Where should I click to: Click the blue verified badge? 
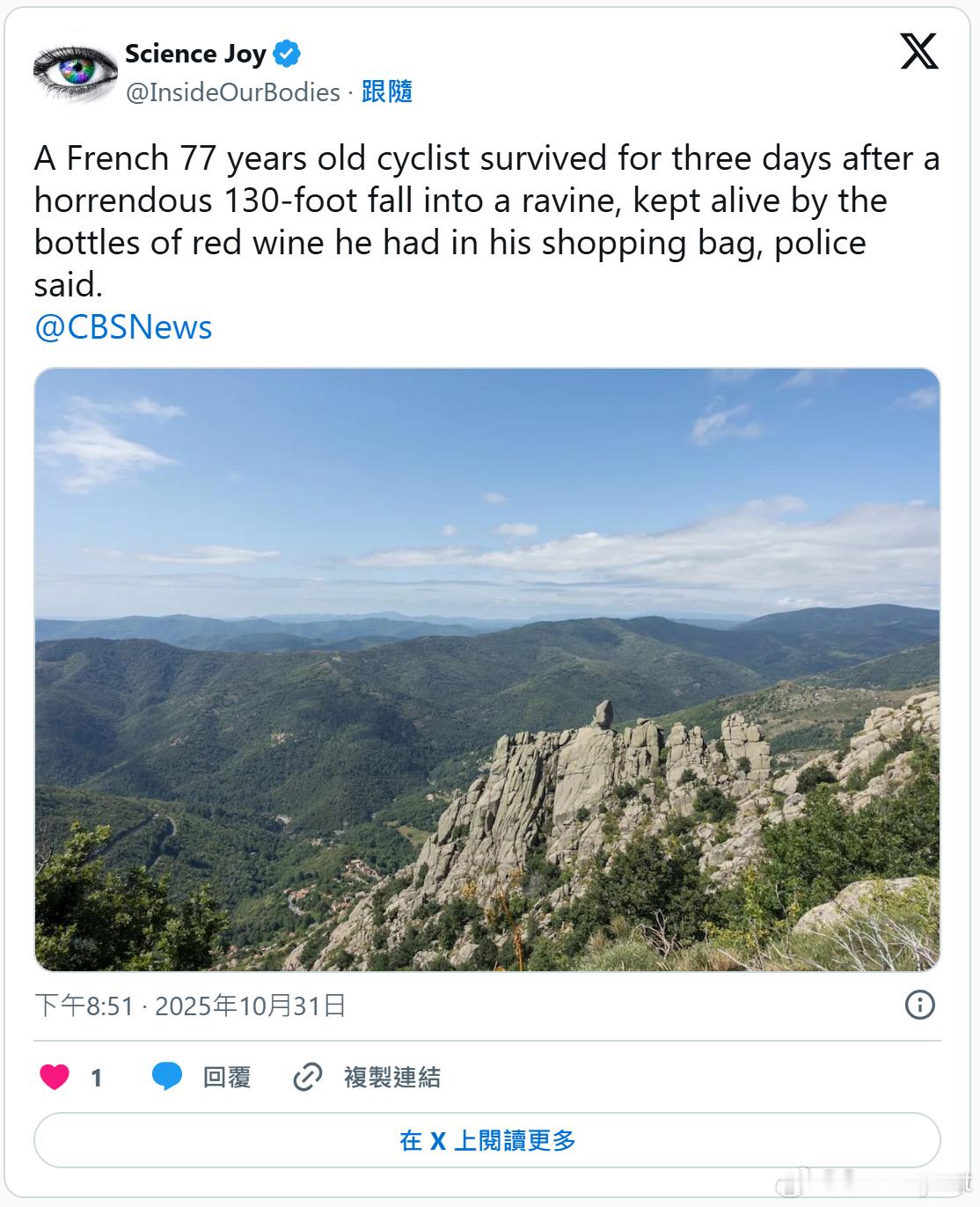tap(287, 54)
